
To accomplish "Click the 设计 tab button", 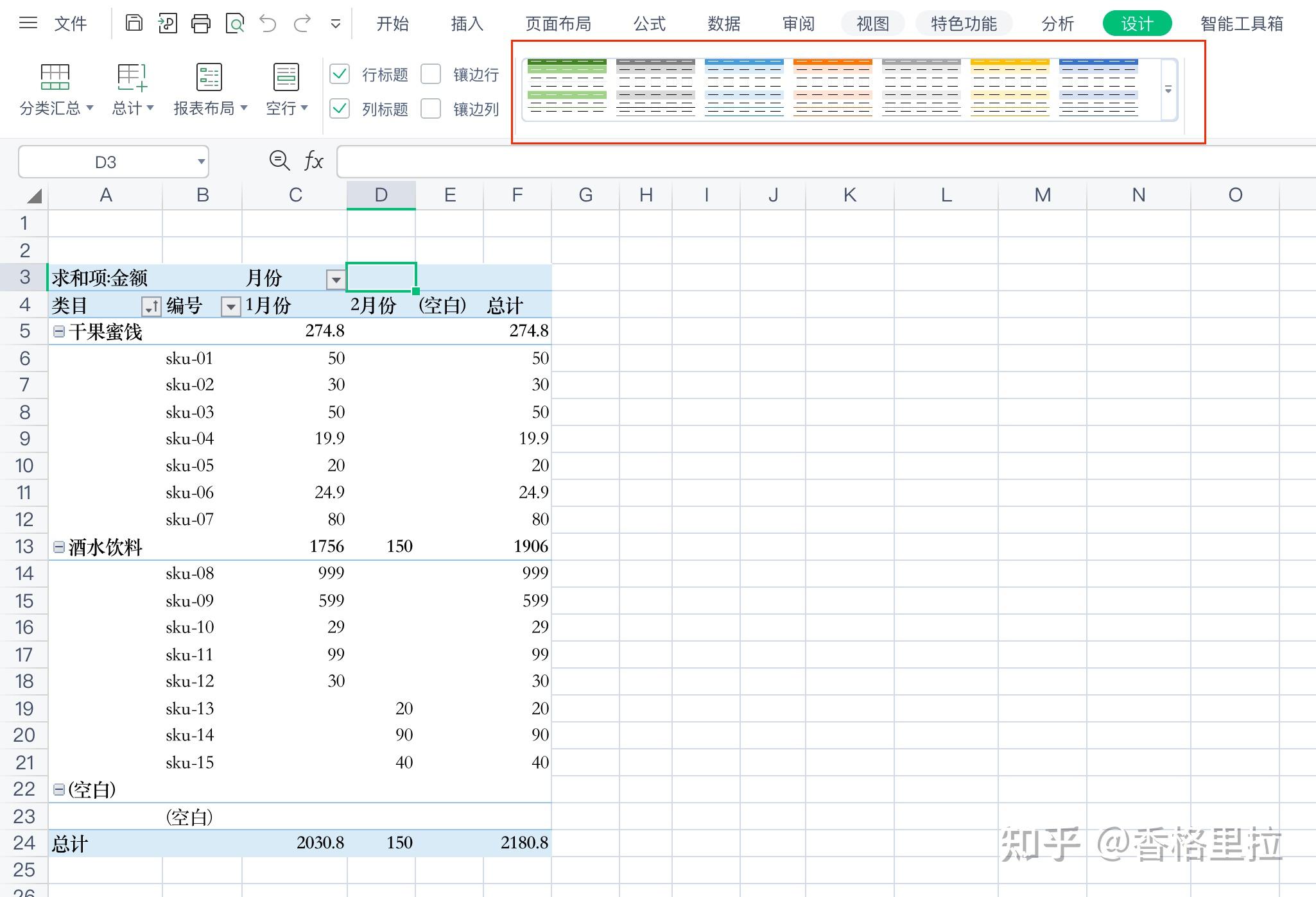I will pyautogui.click(x=1136, y=23).
